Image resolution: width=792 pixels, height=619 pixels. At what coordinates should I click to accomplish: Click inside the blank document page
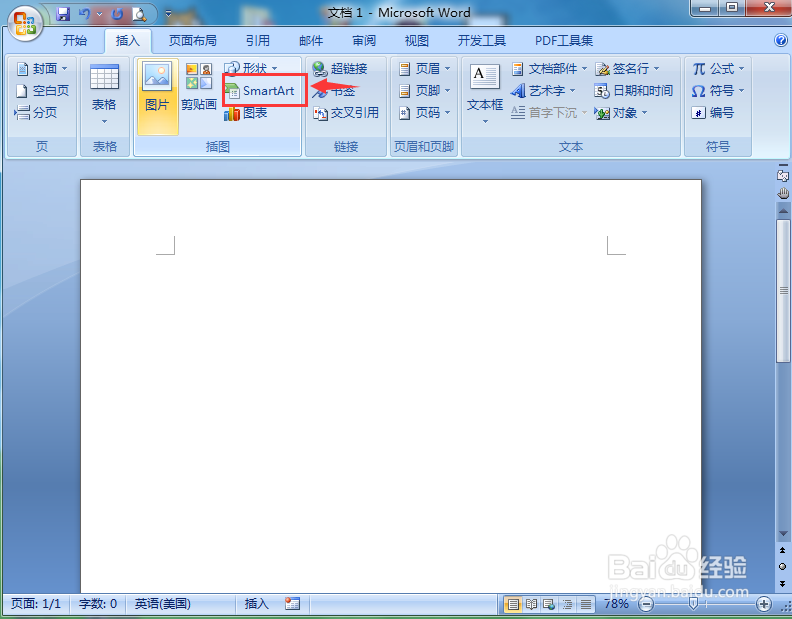tap(390, 386)
